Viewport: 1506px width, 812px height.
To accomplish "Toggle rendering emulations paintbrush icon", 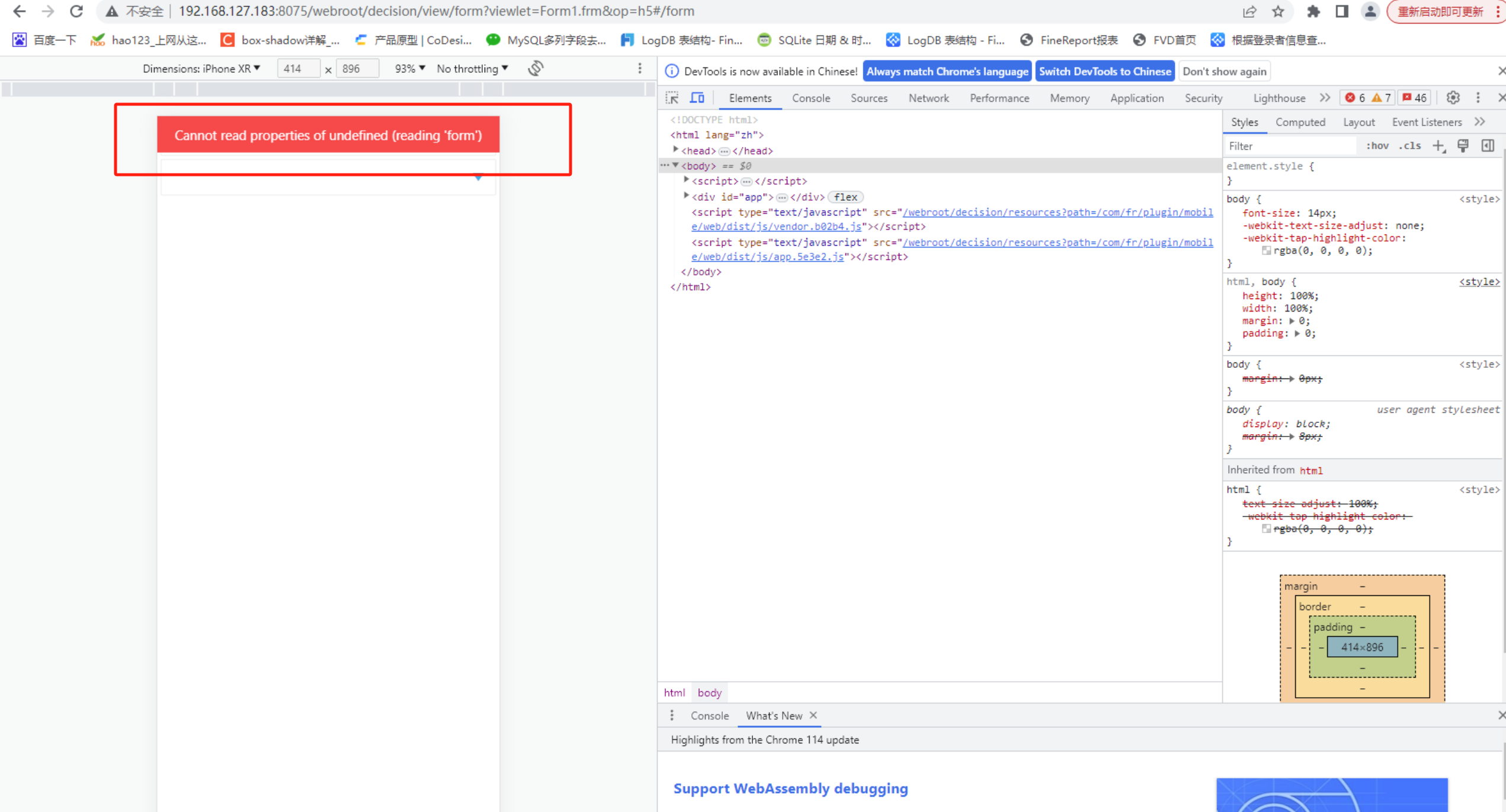I will (x=1463, y=146).
